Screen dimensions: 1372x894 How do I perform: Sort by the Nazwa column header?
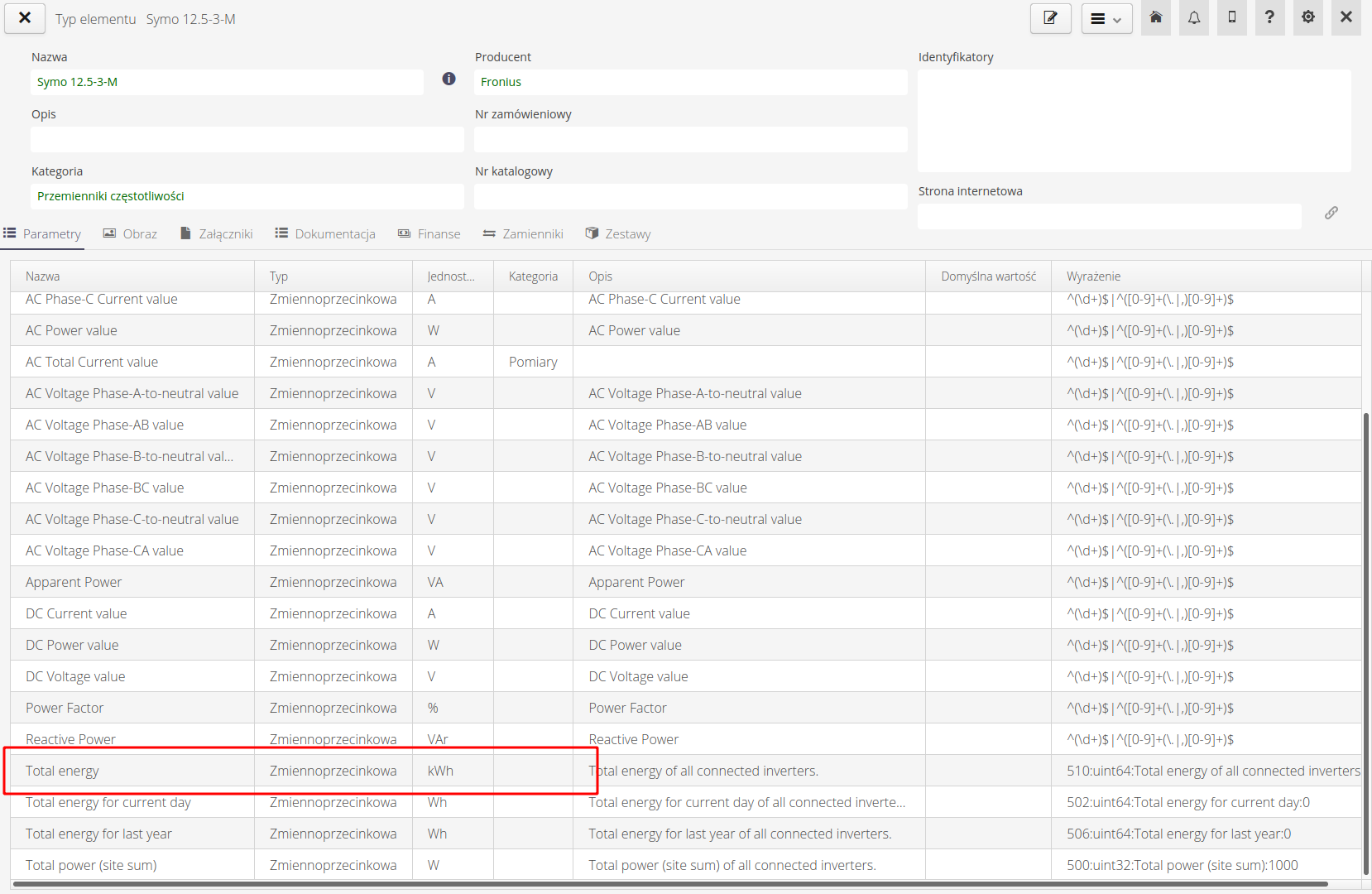coord(43,276)
